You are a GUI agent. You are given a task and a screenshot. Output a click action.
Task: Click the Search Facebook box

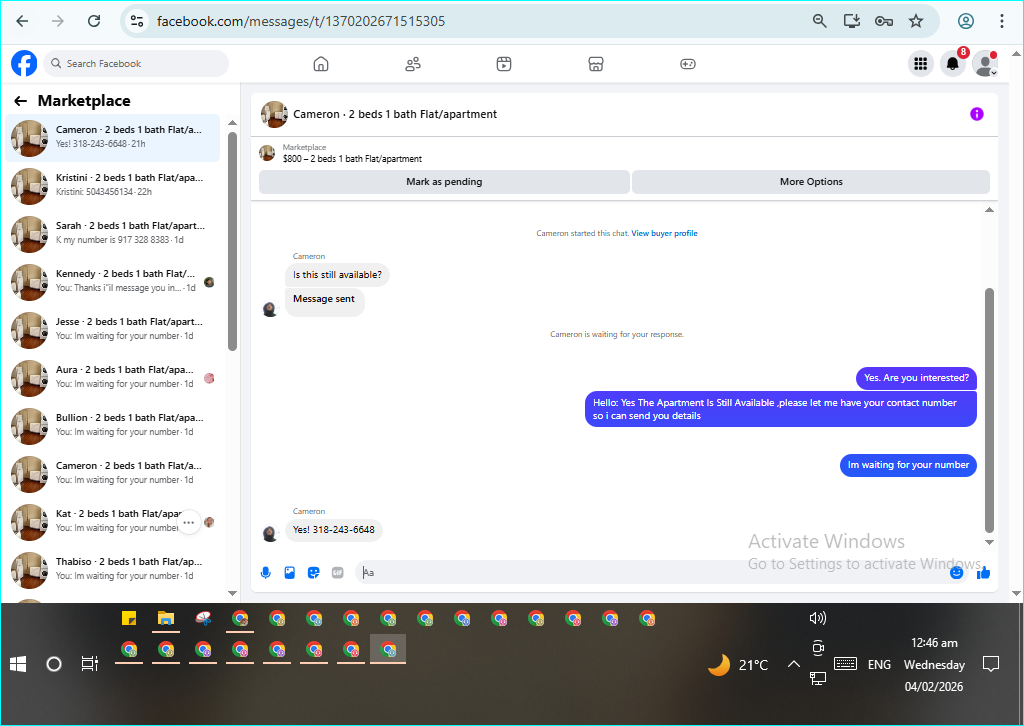click(x=136, y=63)
